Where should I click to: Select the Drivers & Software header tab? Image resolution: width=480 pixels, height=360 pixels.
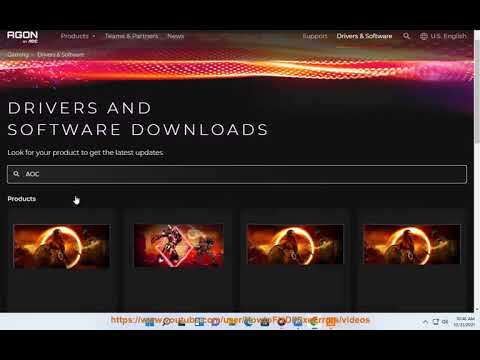pos(364,36)
